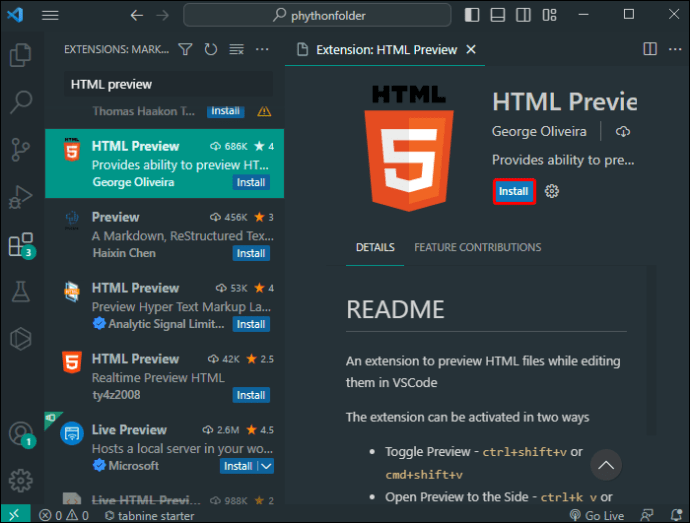Click the verified badge next to Microsoft
Screen dimensions: 690x523
[x=99, y=465]
